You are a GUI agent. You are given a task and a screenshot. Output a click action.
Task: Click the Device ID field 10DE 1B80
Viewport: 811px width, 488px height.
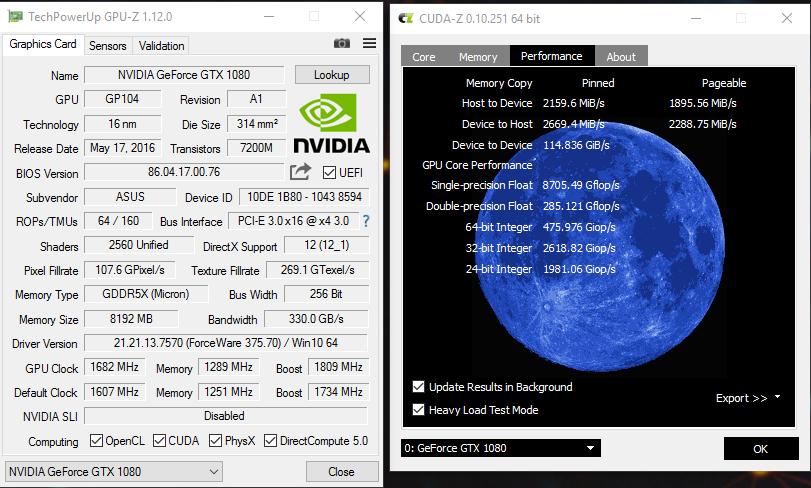click(304, 197)
